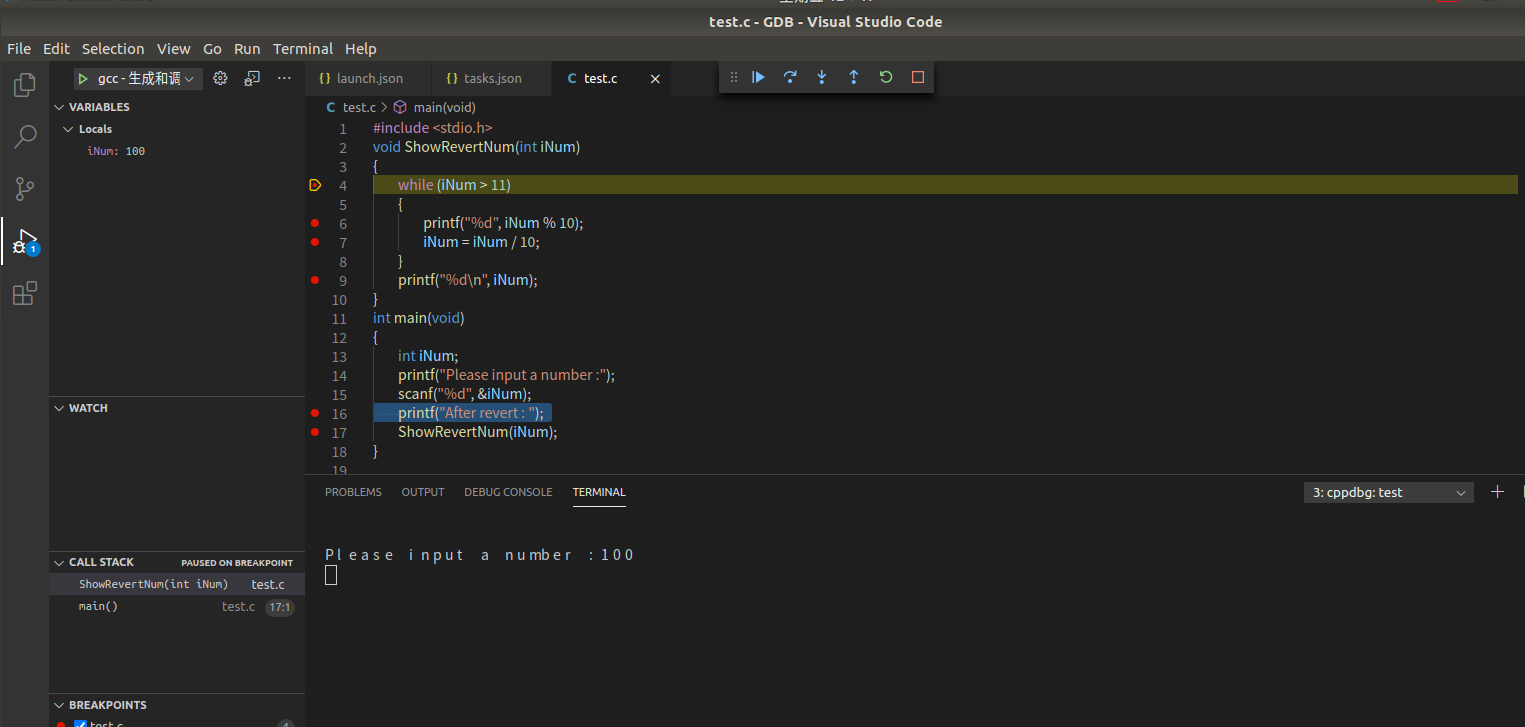
Task: Switch to the DEBUG CONSOLE tab
Action: click(x=508, y=492)
